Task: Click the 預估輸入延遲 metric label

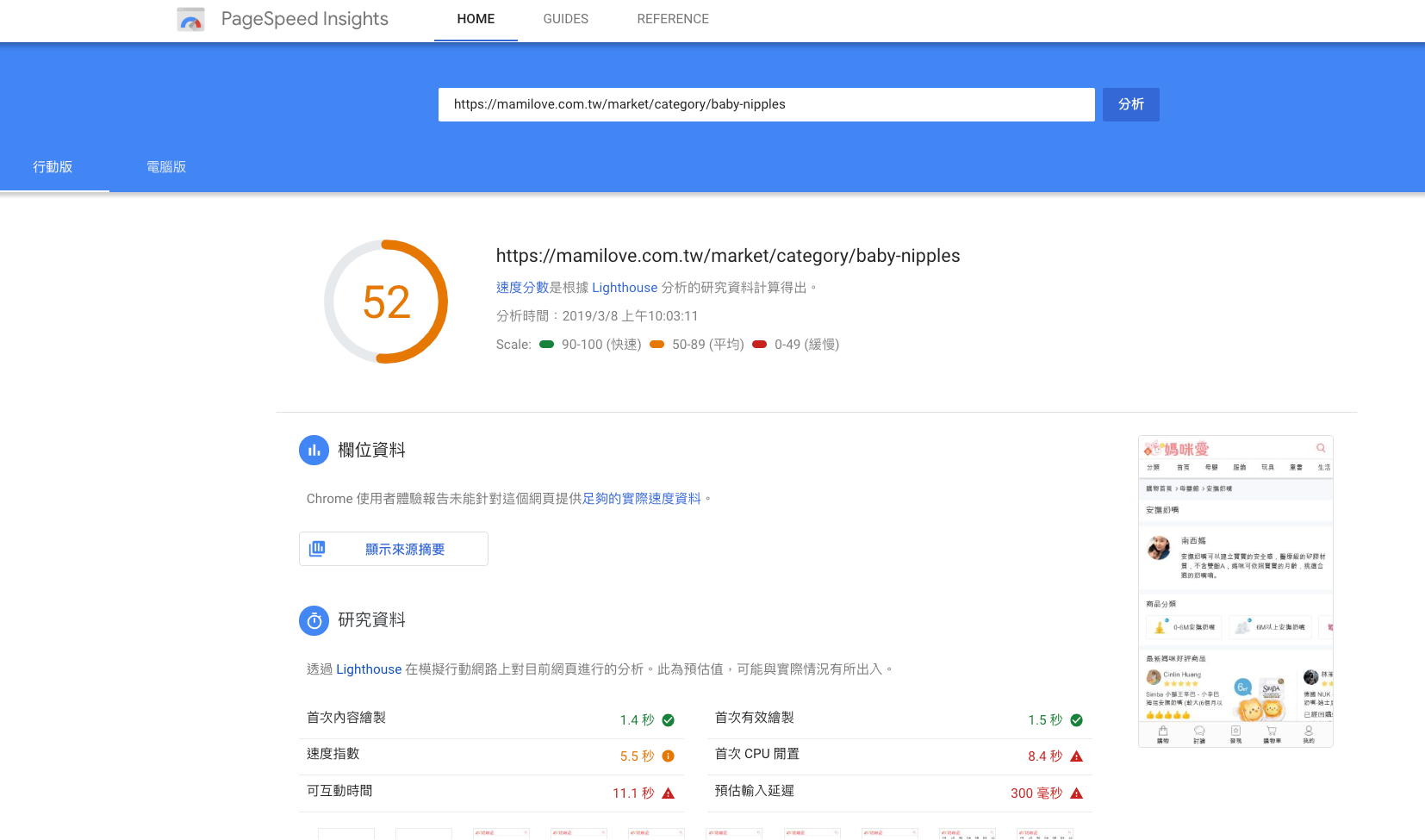Action: coord(755,791)
